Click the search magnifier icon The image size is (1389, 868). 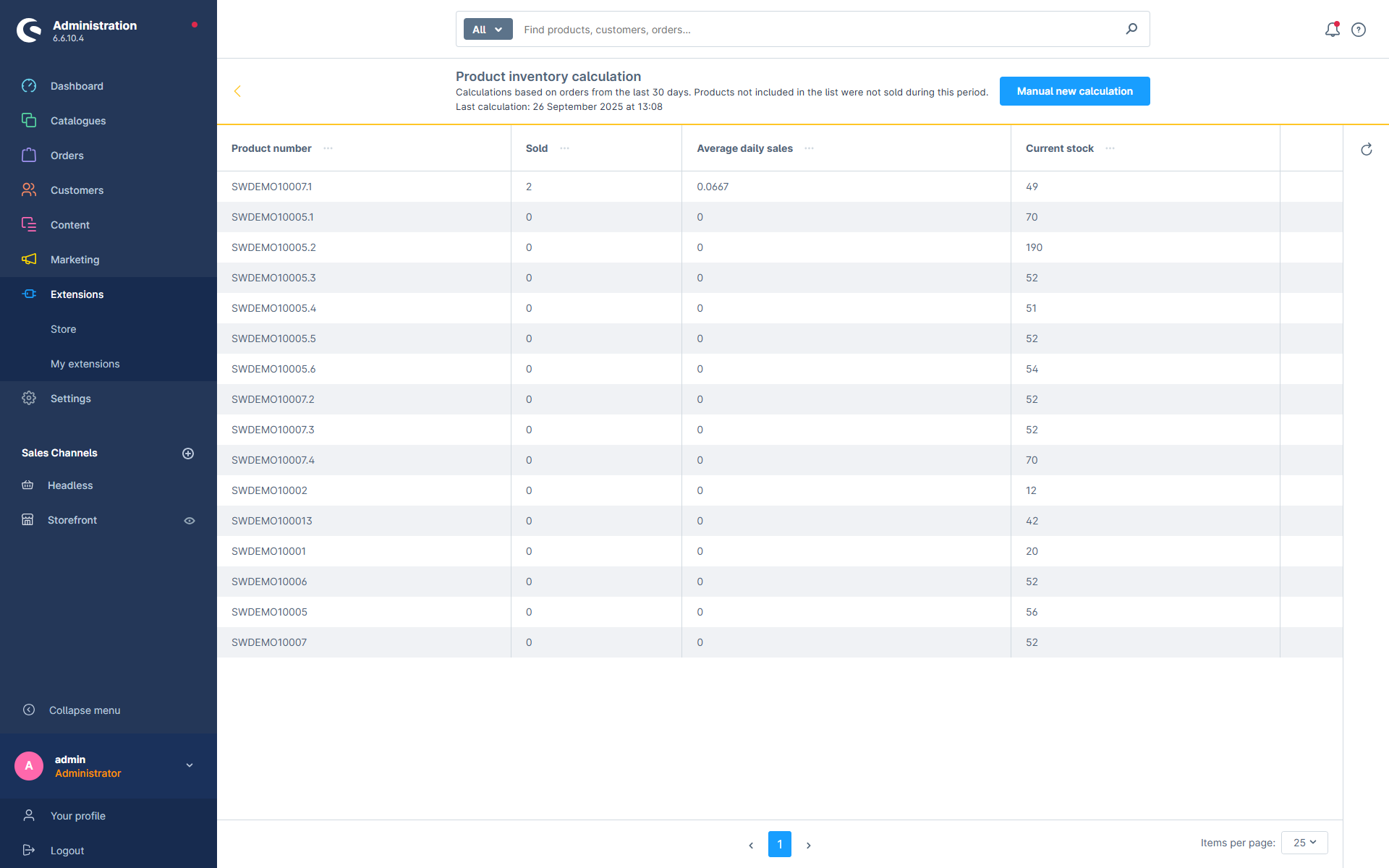pos(1131,29)
